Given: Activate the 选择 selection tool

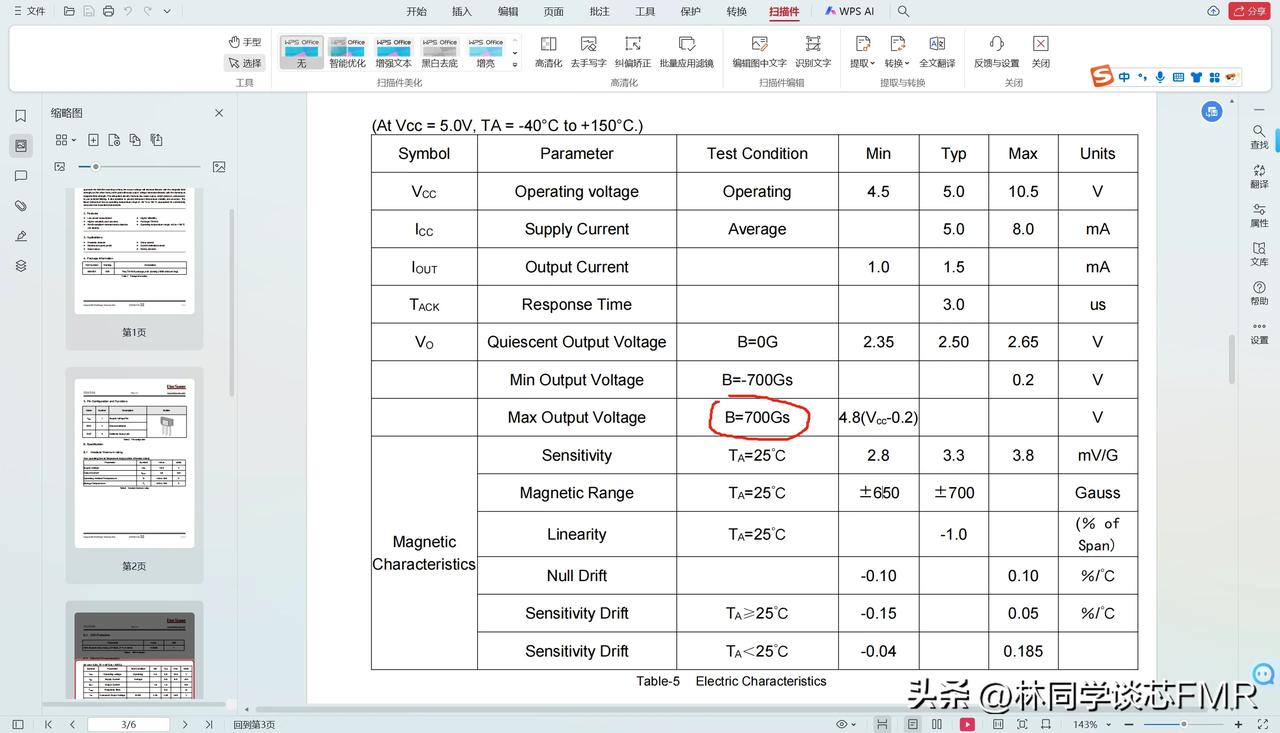Looking at the screenshot, I should [245, 63].
